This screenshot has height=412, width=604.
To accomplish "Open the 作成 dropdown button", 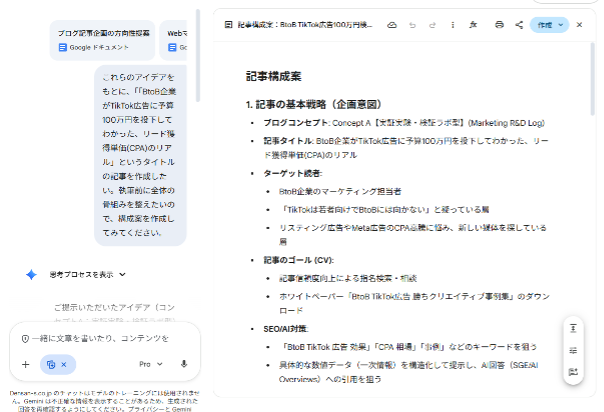I will [x=550, y=25].
